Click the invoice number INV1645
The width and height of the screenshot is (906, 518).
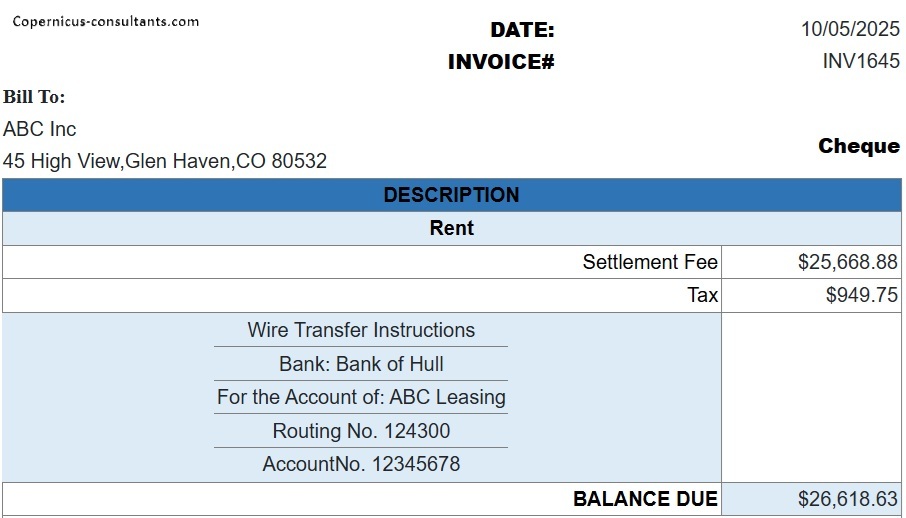tap(861, 61)
